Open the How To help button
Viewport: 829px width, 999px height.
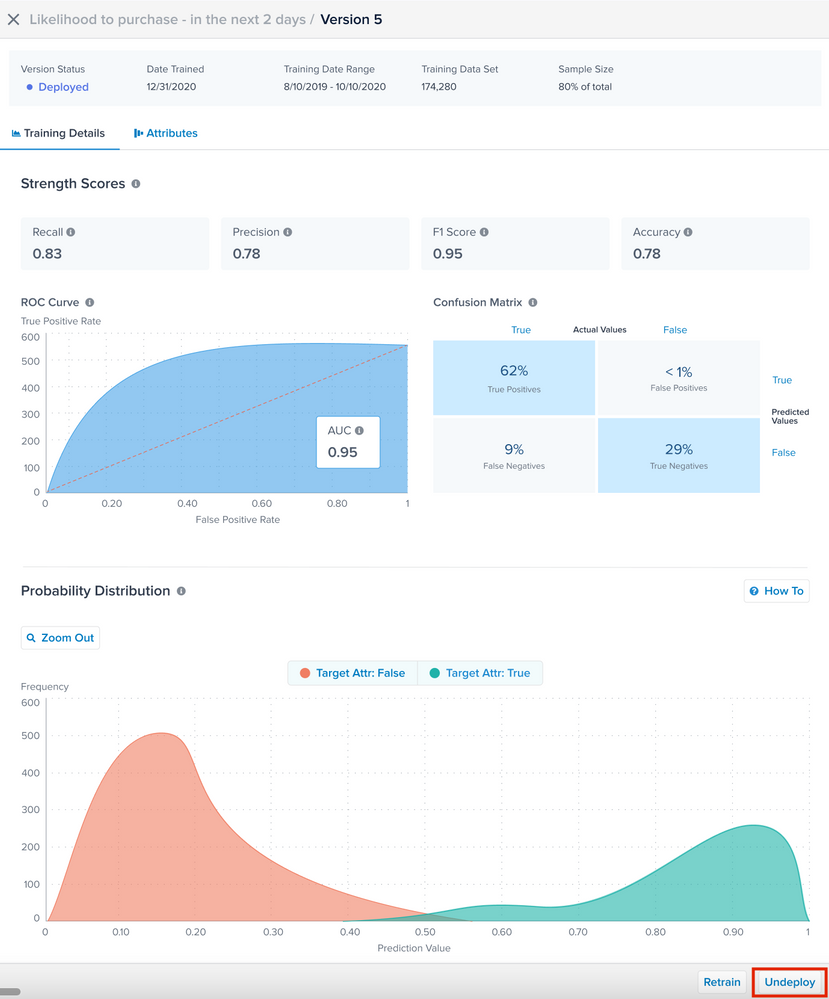coord(776,591)
